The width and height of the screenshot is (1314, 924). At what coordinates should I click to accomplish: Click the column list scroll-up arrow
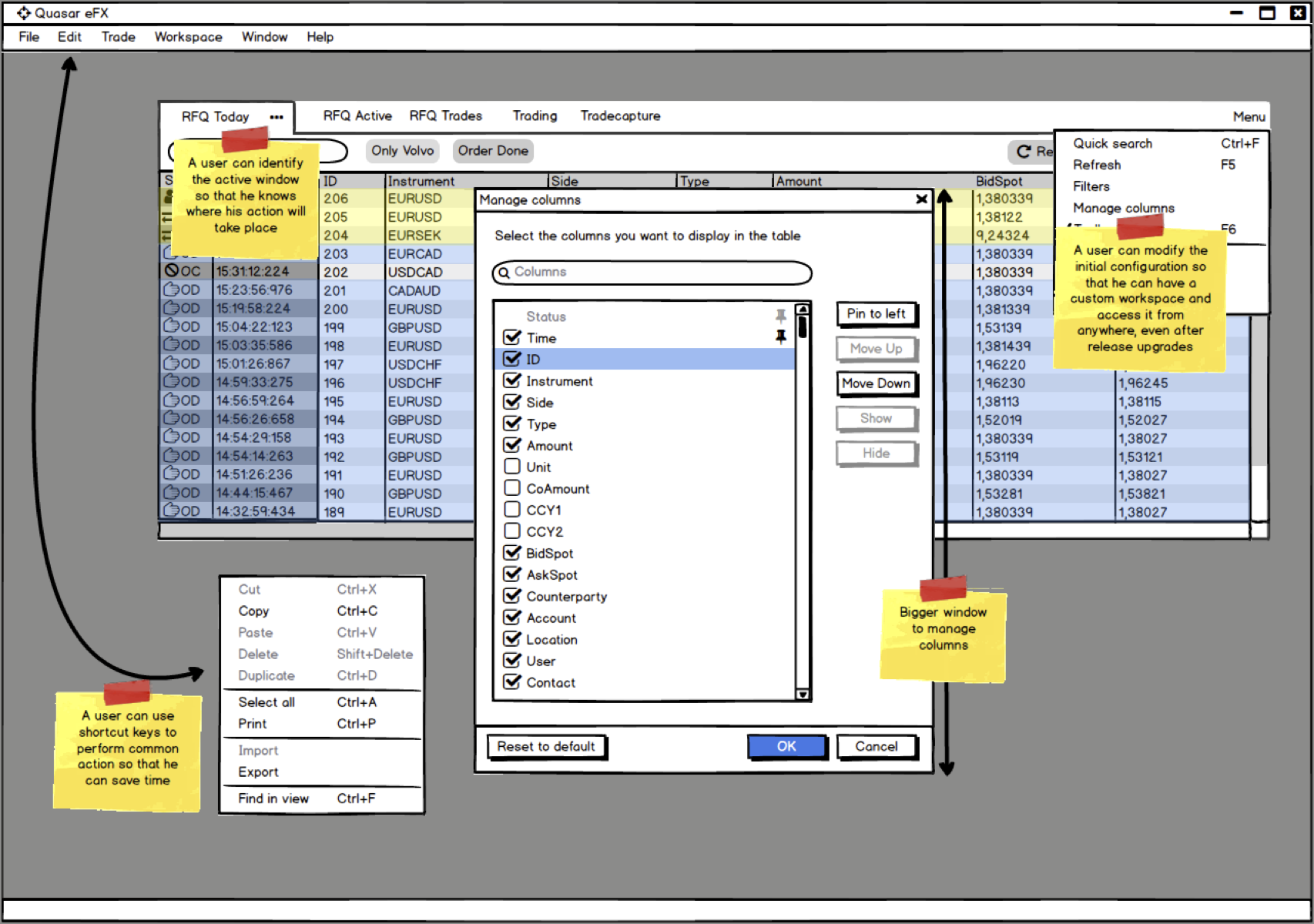pos(803,310)
